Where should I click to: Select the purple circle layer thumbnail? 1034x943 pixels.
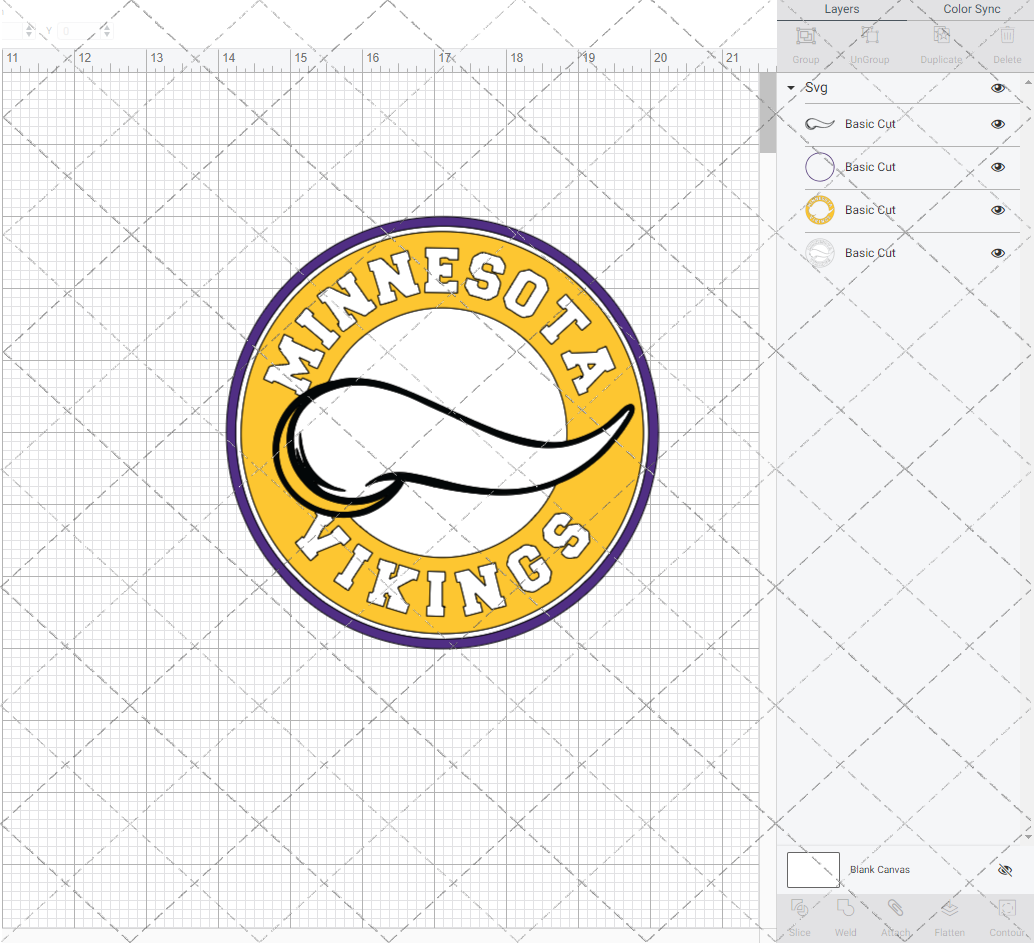pyautogui.click(x=820, y=167)
